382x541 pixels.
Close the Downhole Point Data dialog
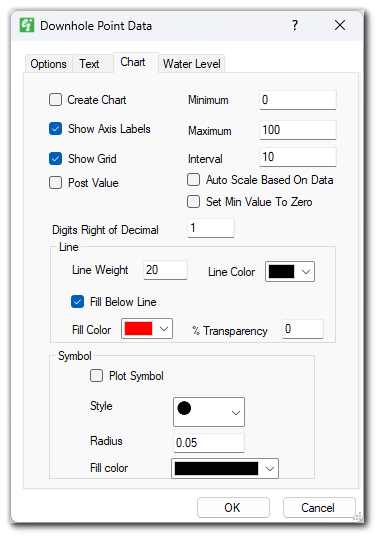pos(340,25)
